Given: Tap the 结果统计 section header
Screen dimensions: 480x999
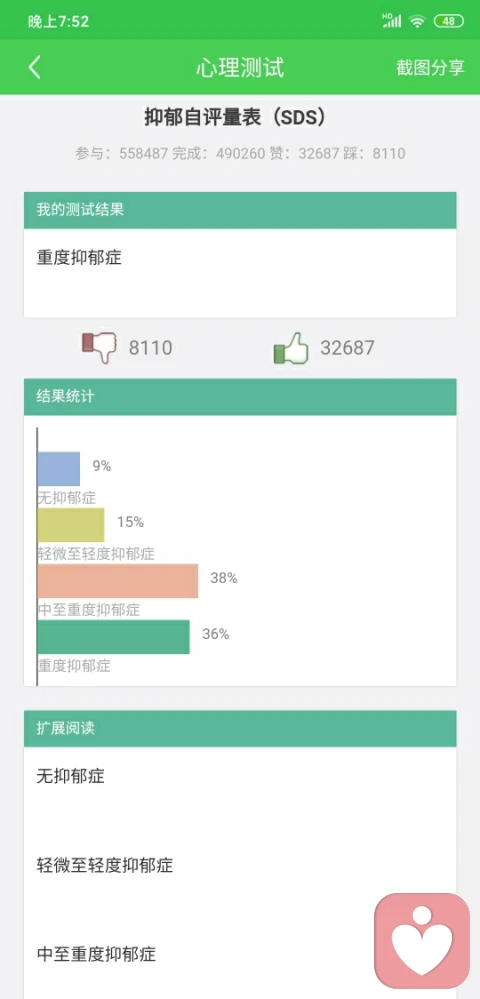Looking at the screenshot, I should coord(240,397).
